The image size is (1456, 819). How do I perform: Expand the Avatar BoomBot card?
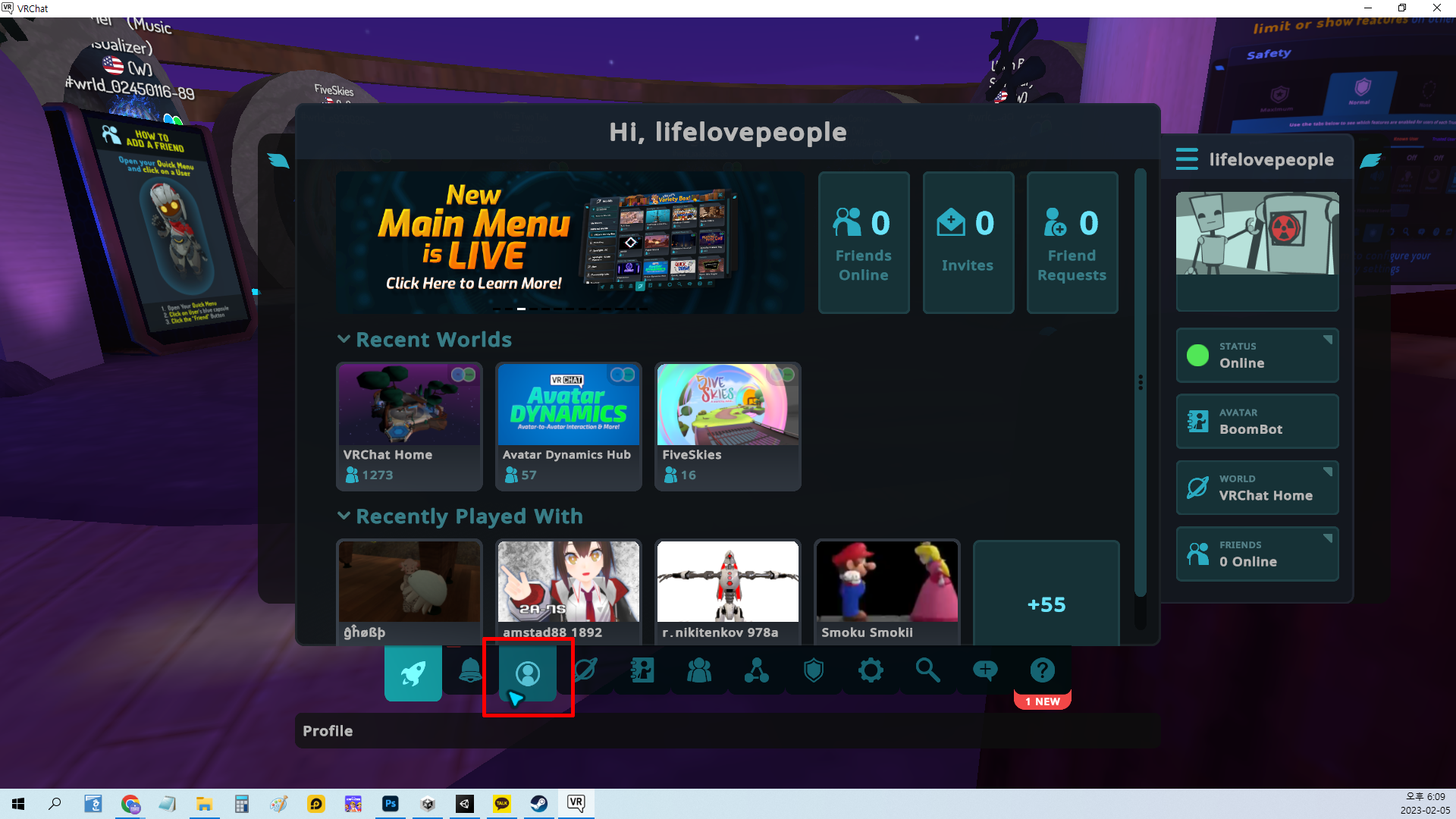click(1257, 422)
